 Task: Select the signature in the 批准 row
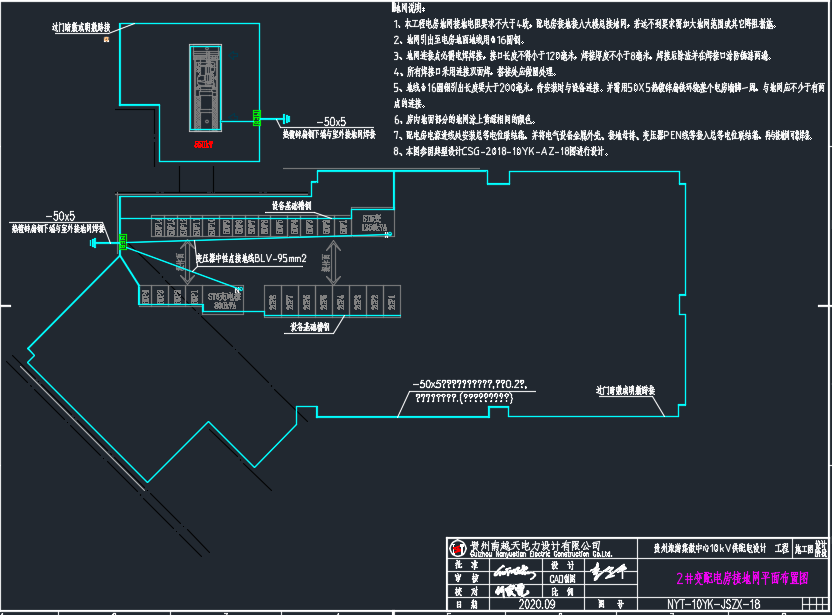tap(514, 571)
